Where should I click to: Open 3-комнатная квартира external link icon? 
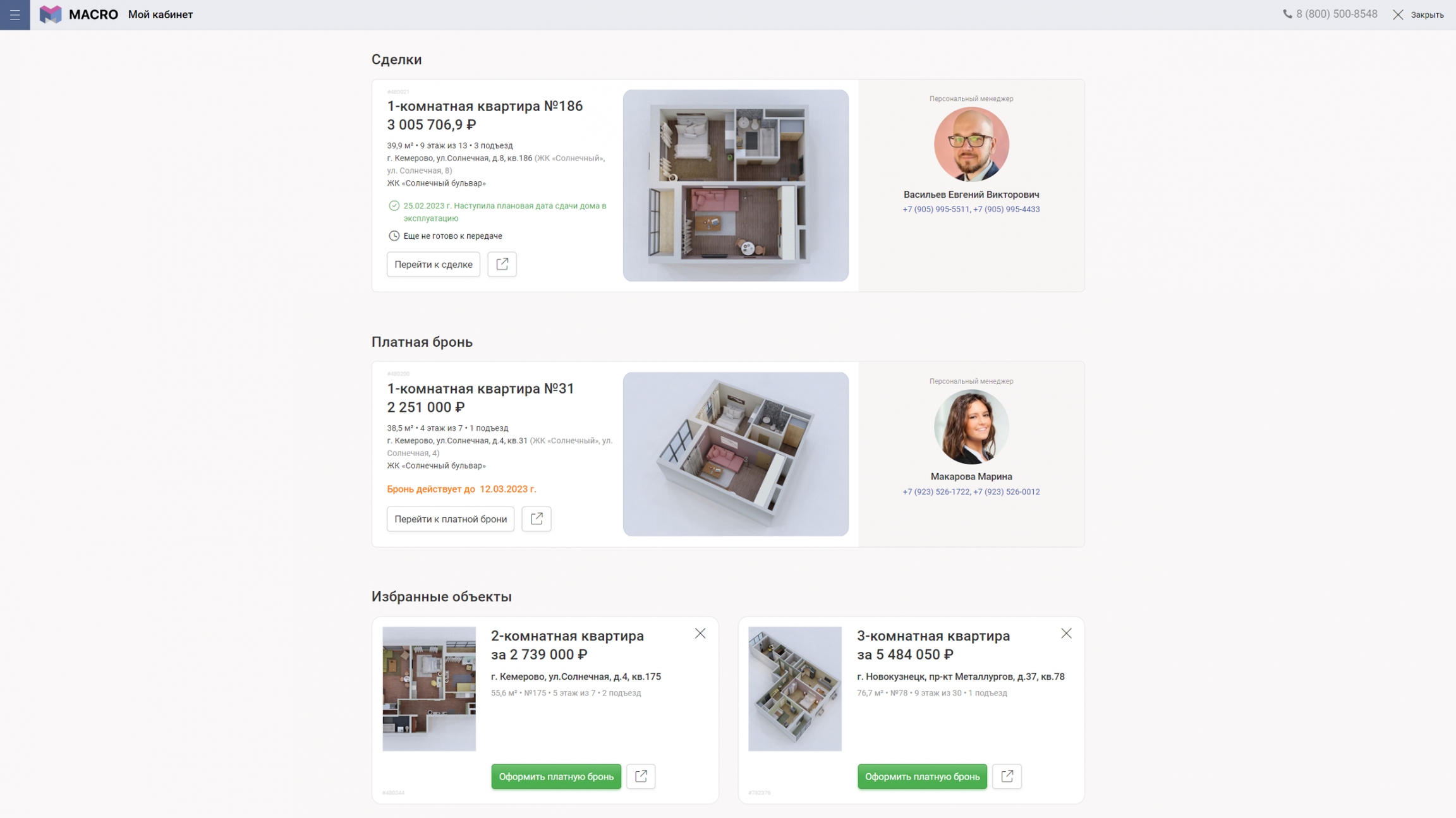[1007, 776]
